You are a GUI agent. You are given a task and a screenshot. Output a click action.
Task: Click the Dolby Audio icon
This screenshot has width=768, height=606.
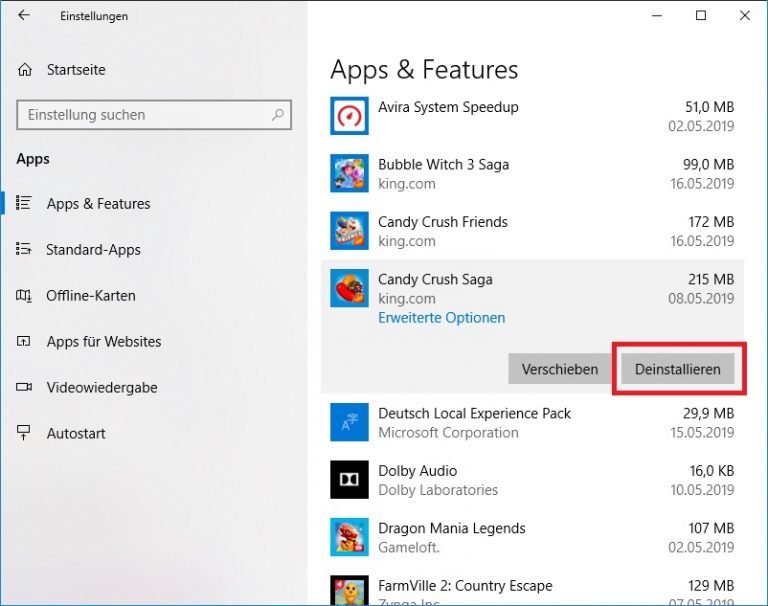[x=349, y=480]
